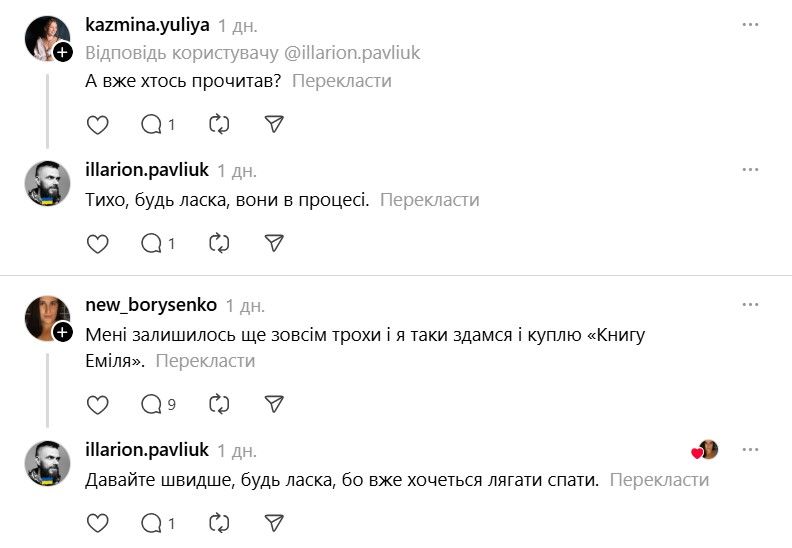Open replies on kazmina.yuliya's comment
The image size is (792, 548).
(158, 124)
